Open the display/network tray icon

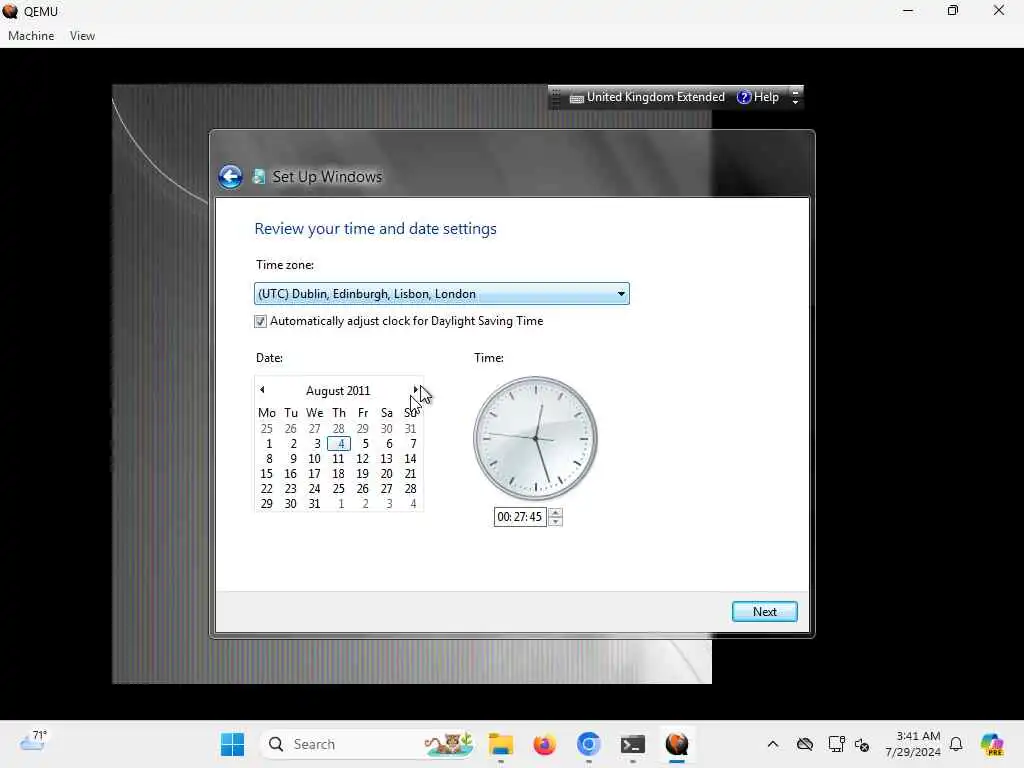pos(836,744)
